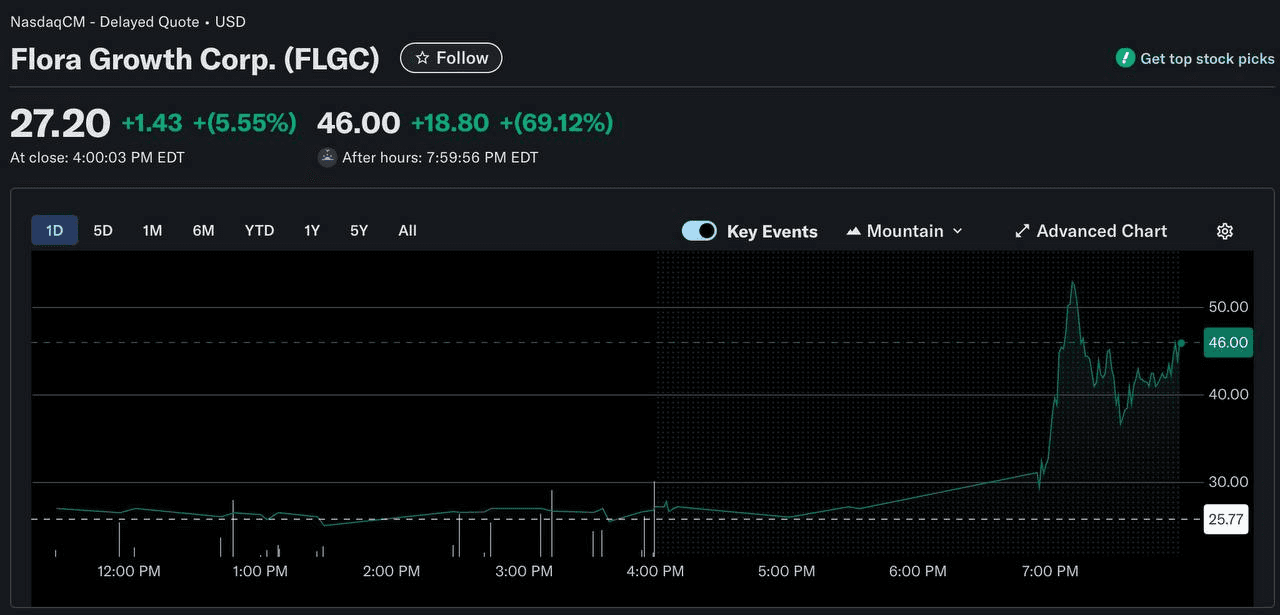
Task: Click the 40.00 price axis label
Action: click(1228, 395)
